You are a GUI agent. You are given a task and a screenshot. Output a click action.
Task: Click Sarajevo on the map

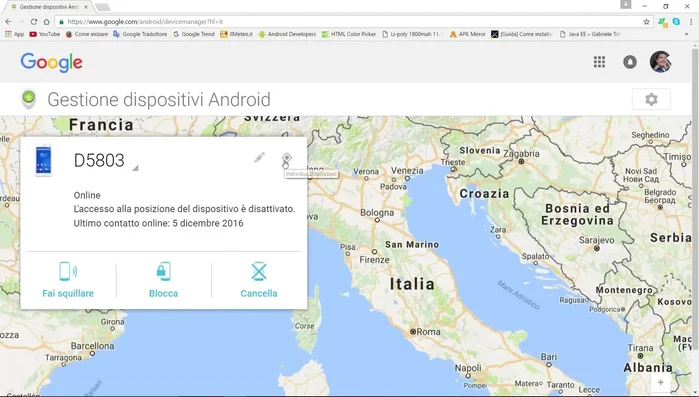(x=596, y=240)
